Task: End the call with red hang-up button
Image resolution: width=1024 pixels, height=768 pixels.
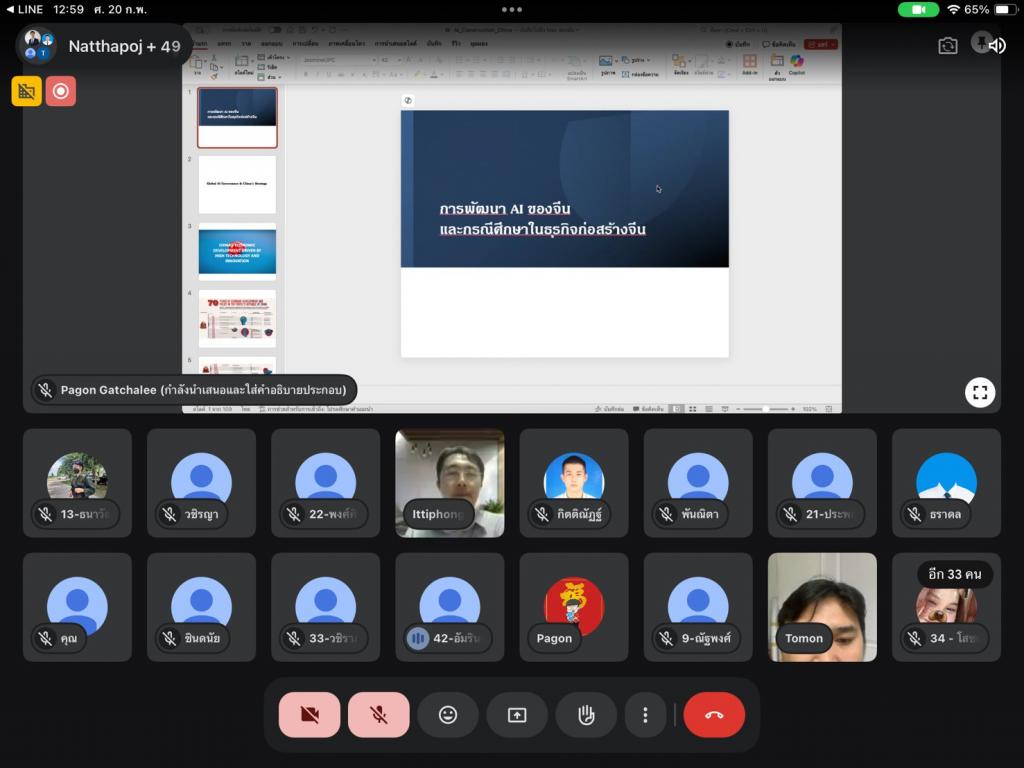Action: (714, 715)
